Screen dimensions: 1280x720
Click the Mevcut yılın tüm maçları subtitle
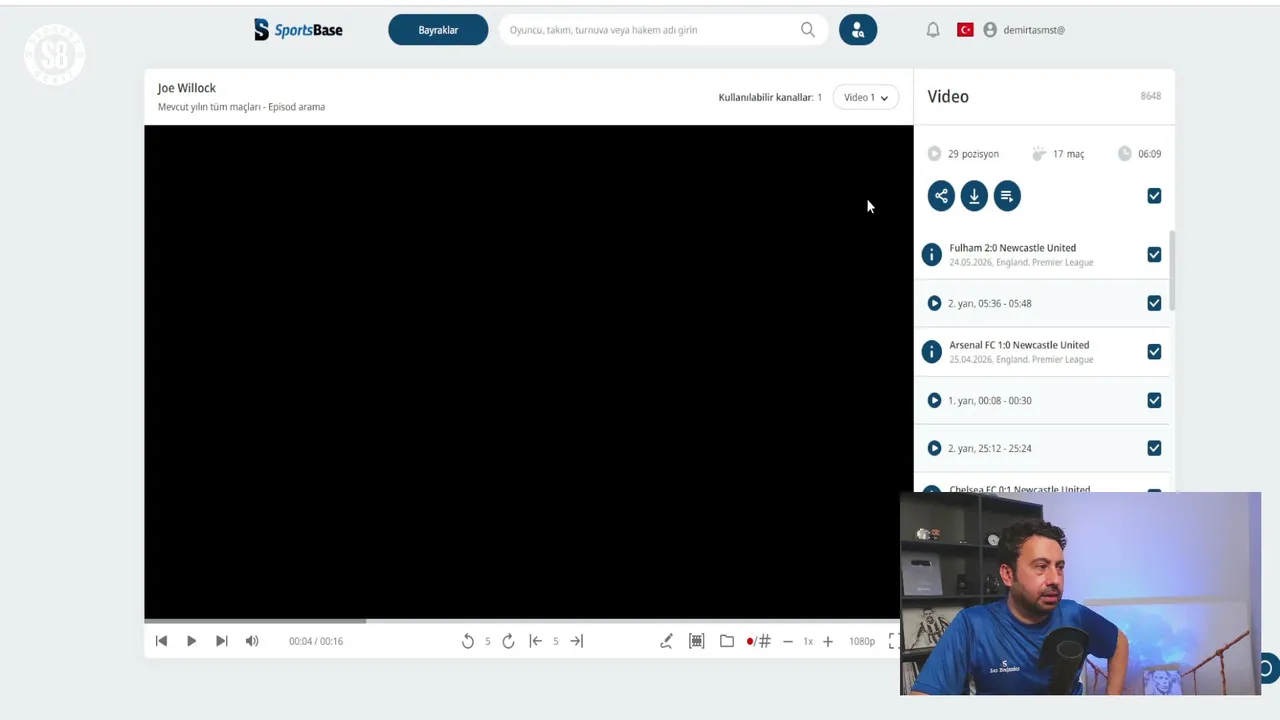(x=241, y=107)
